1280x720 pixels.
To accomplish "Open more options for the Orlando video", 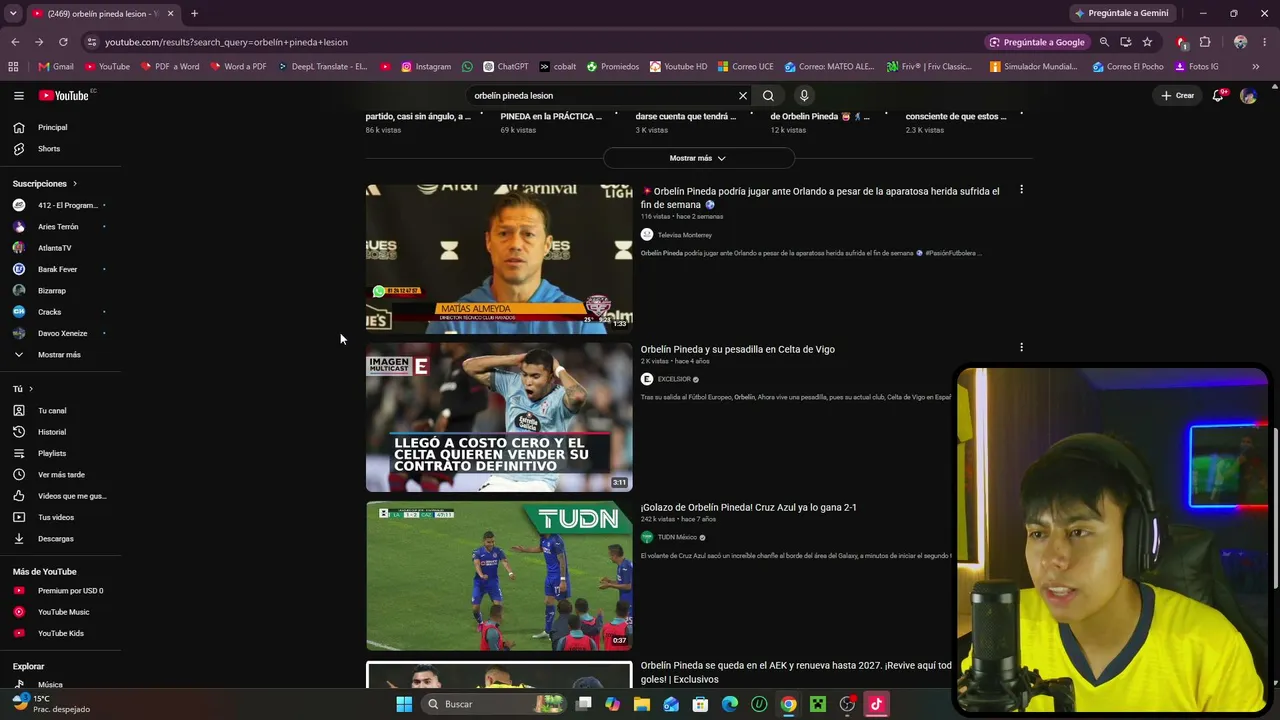I will (x=1021, y=190).
